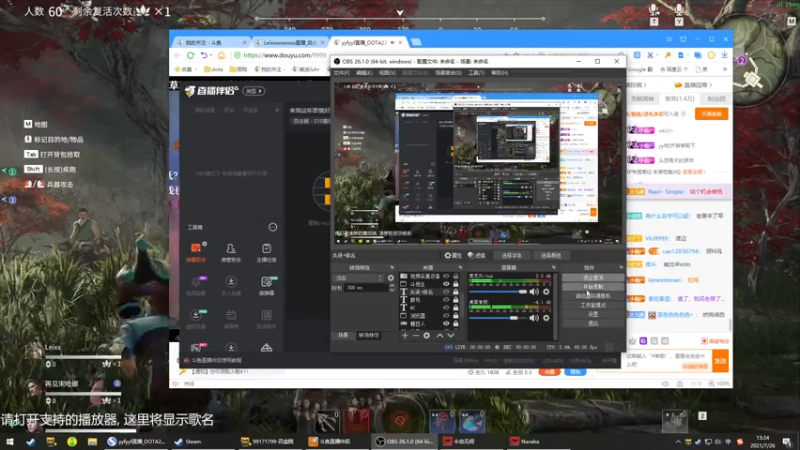Open the filters button in OBS toolbar

pos(477,256)
